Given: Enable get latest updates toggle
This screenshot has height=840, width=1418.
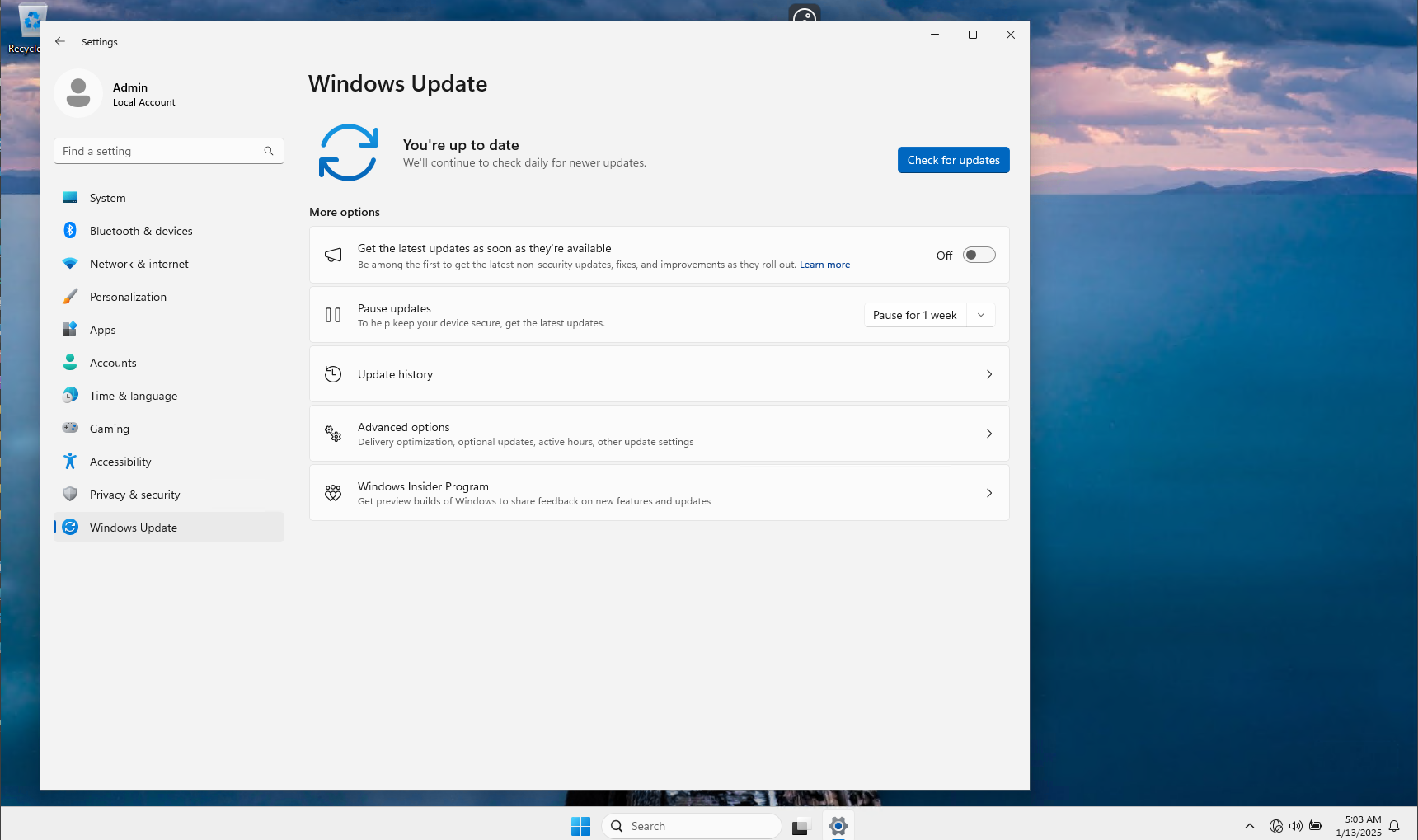Looking at the screenshot, I should pos(979,256).
